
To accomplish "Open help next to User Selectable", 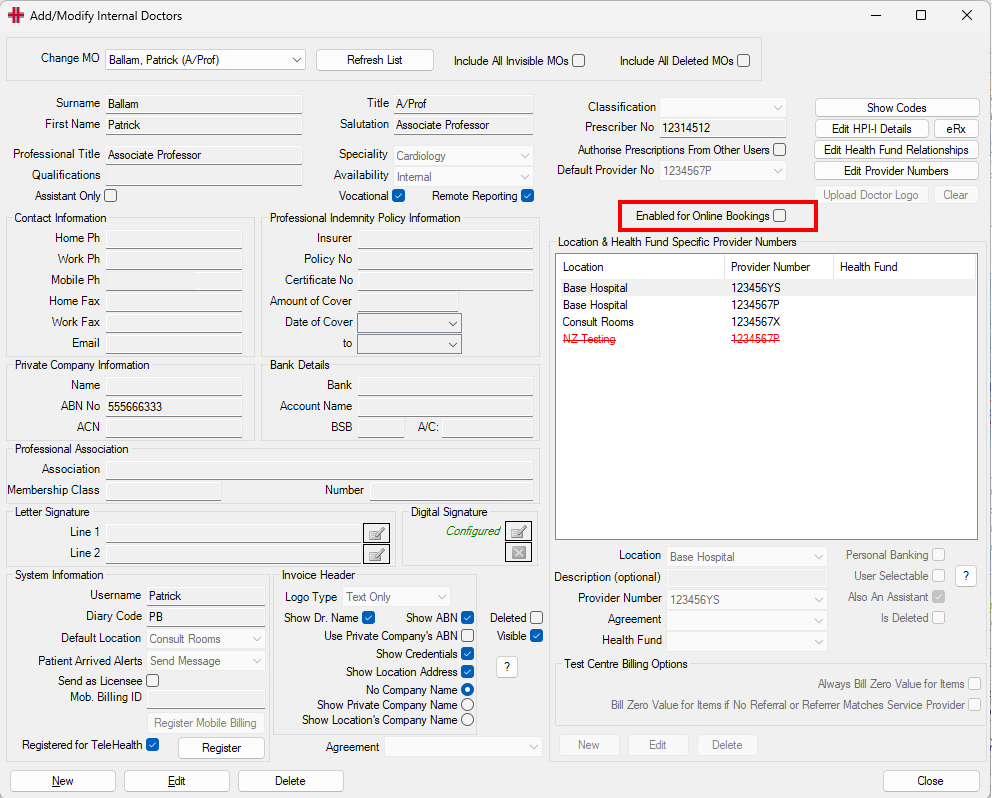I will click(x=965, y=576).
